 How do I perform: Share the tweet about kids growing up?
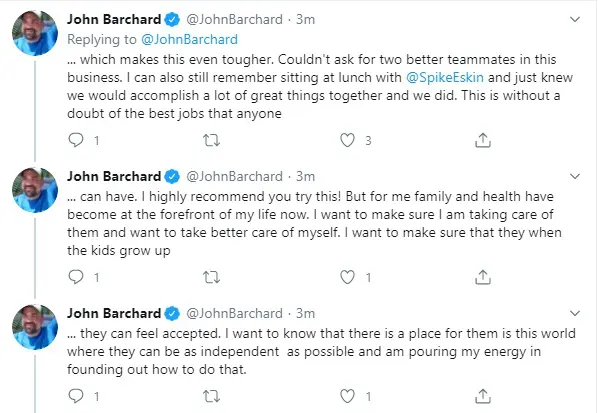pos(482,277)
